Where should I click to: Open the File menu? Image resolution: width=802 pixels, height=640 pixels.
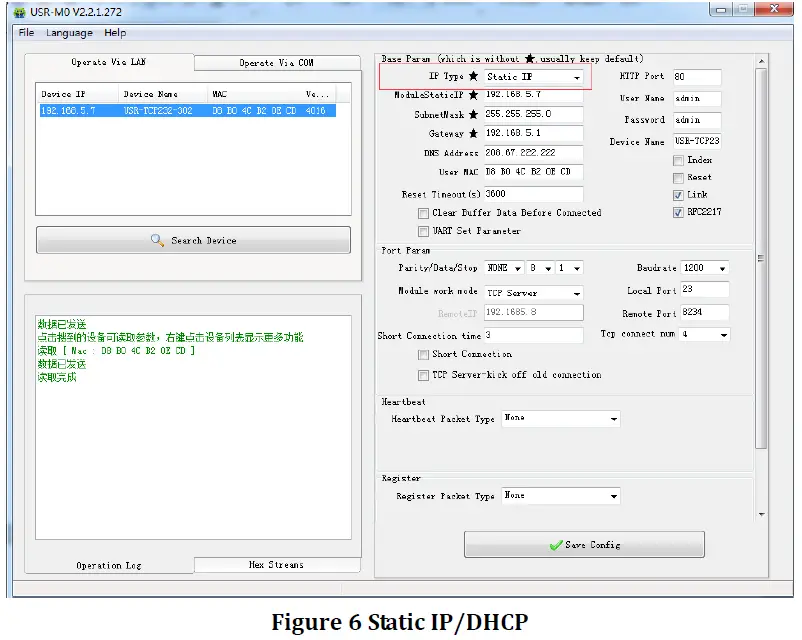click(x=26, y=33)
